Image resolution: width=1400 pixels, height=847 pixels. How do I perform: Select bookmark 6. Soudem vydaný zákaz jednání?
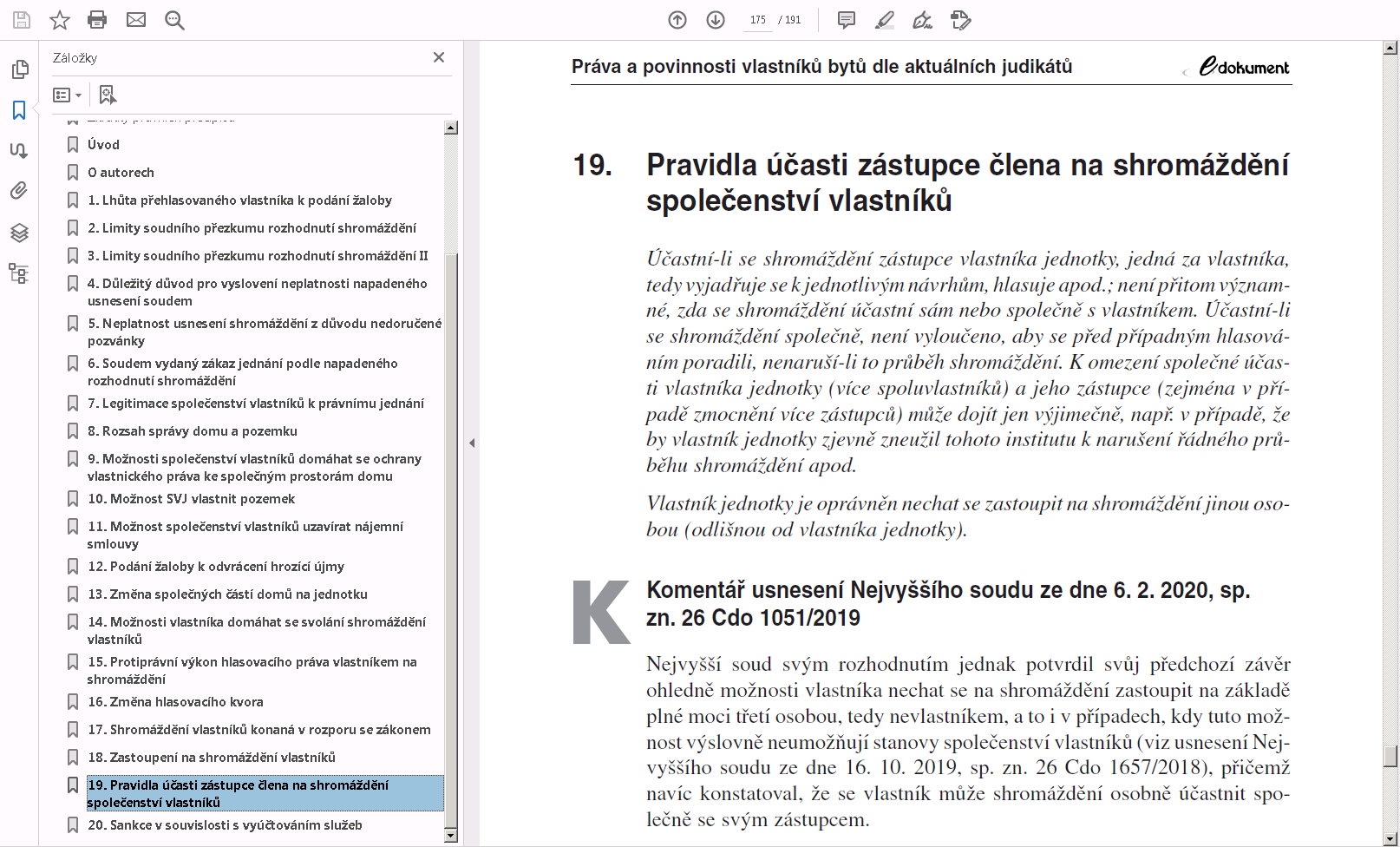(x=243, y=372)
